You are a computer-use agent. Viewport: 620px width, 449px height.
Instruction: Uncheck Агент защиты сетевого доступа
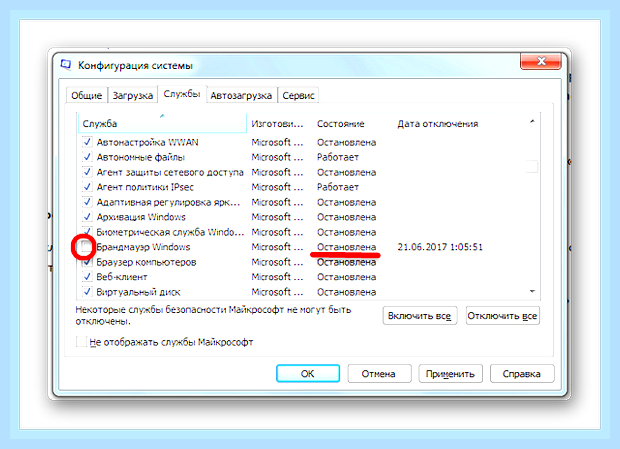coord(87,172)
